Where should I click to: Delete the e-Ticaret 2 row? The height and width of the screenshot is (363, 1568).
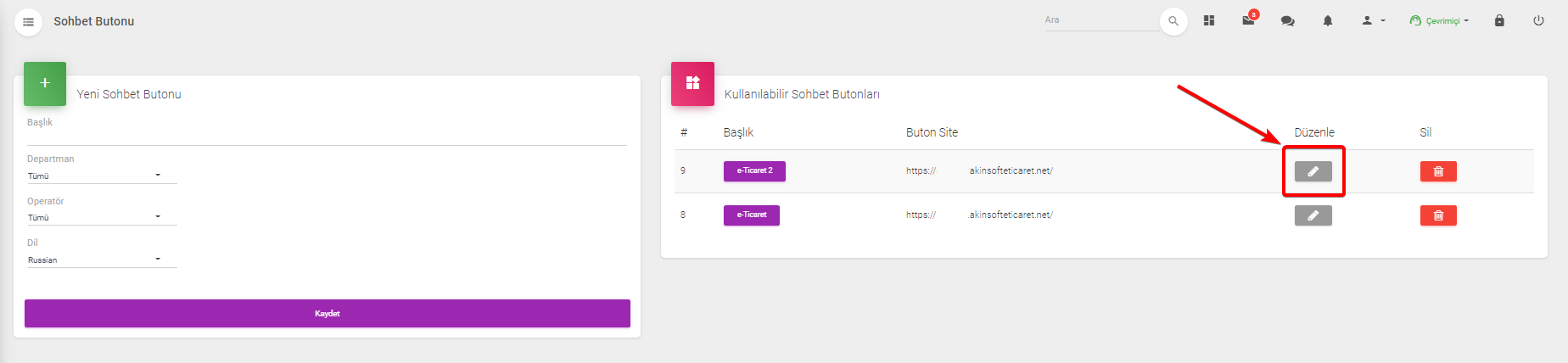tap(1438, 171)
